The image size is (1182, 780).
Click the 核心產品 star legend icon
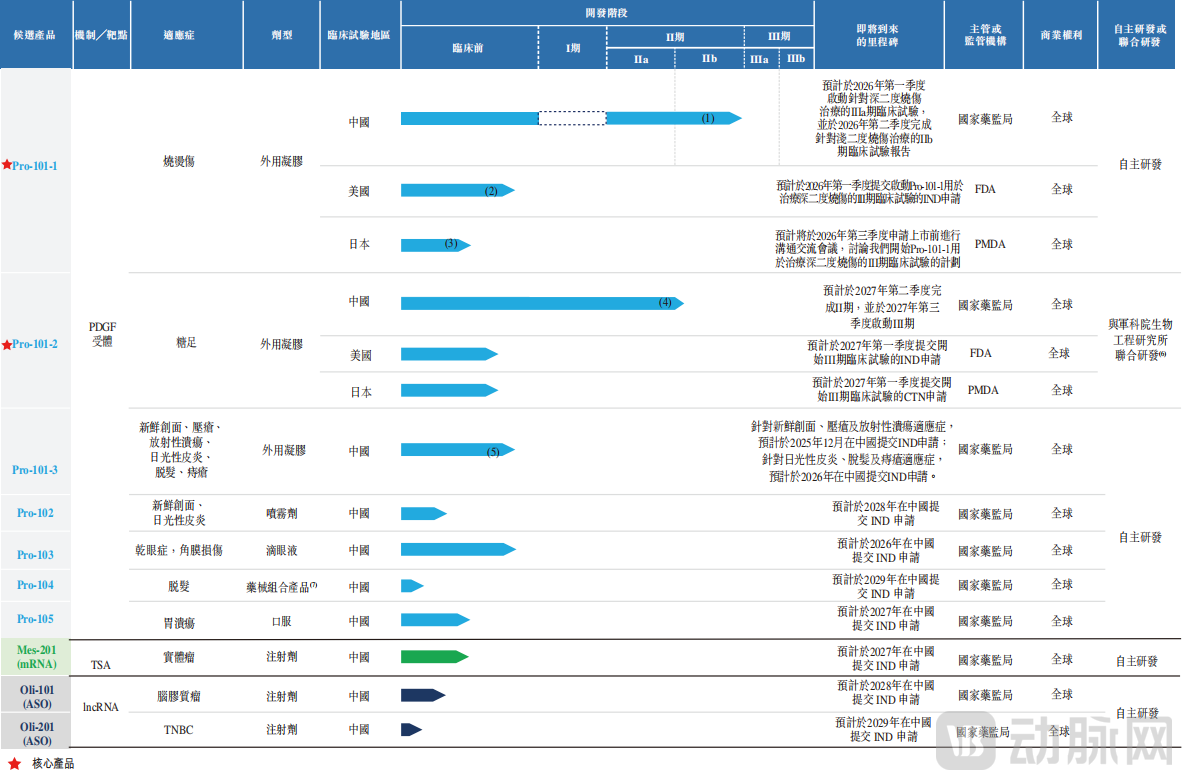point(13,764)
